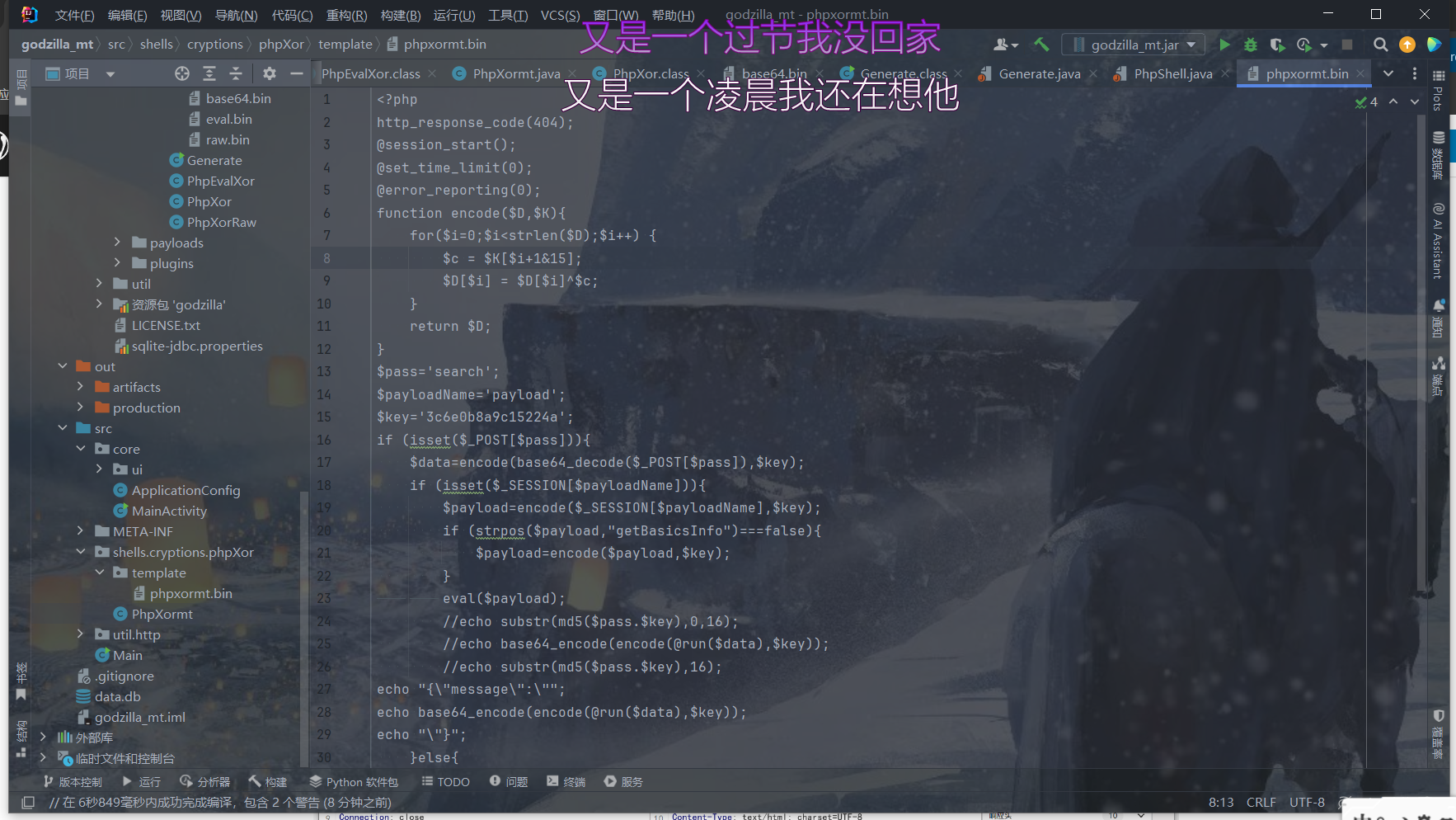This screenshot has width=1456, height=820.
Task: Run godzilla_mt.jar with green play button
Action: [1224, 45]
